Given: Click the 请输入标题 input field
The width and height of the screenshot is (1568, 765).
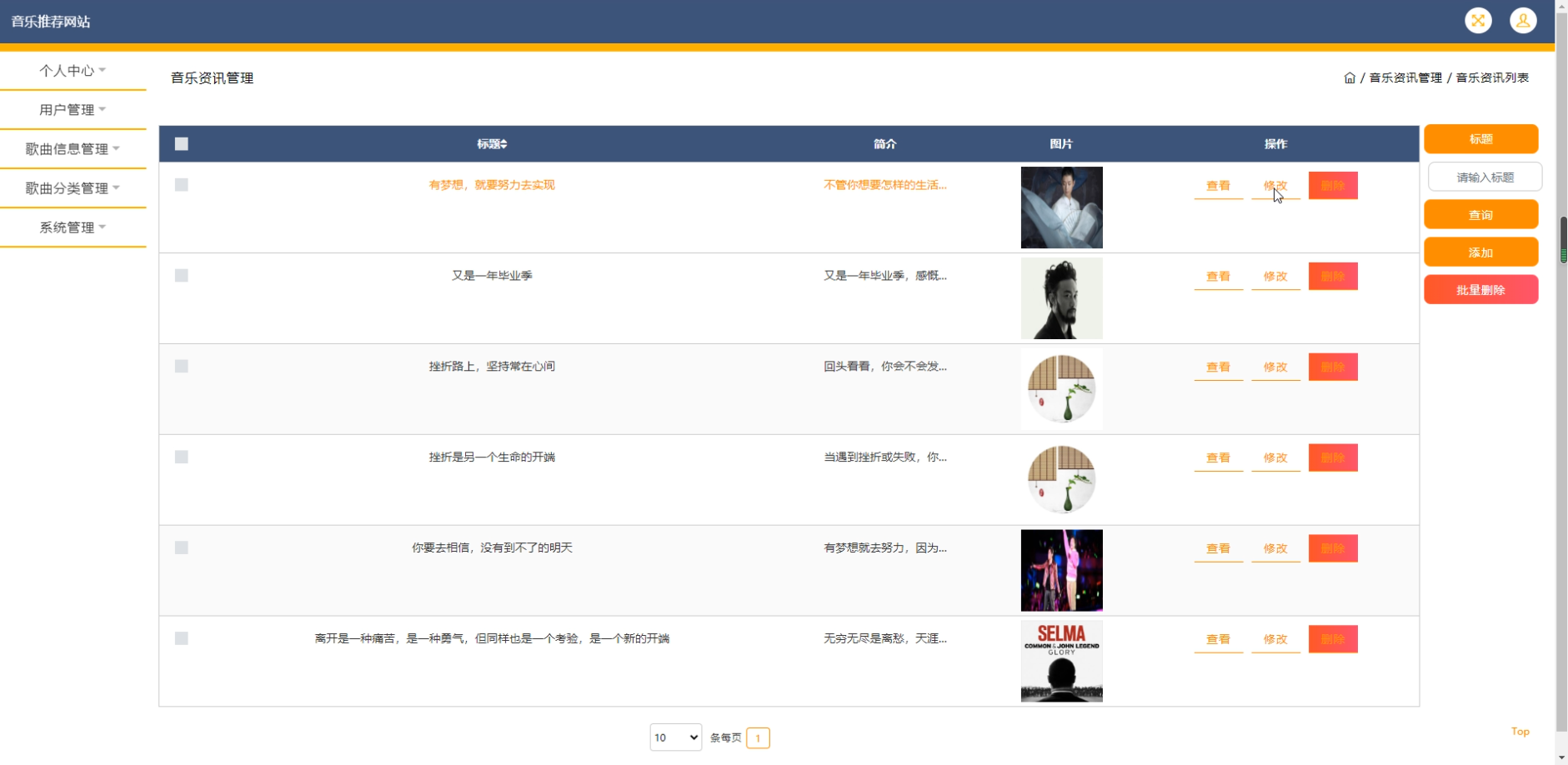Looking at the screenshot, I should [x=1485, y=176].
